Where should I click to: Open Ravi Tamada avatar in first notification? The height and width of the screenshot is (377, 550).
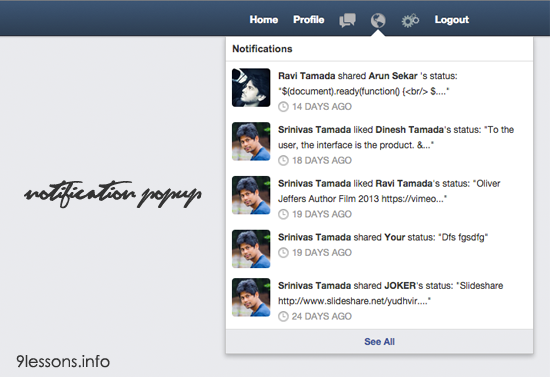pyautogui.click(x=251, y=87)
